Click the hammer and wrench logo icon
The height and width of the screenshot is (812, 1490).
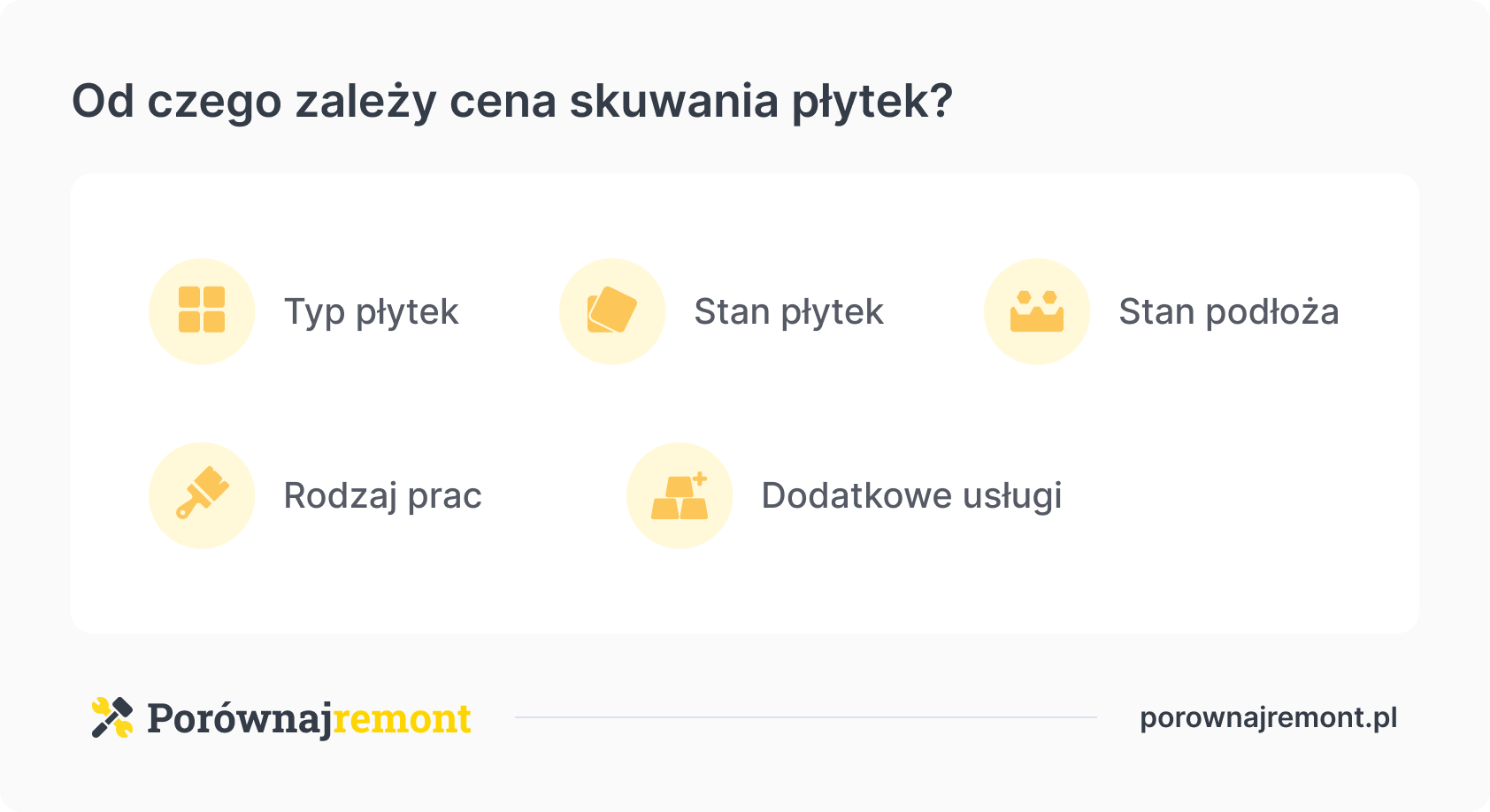[112, 717]
